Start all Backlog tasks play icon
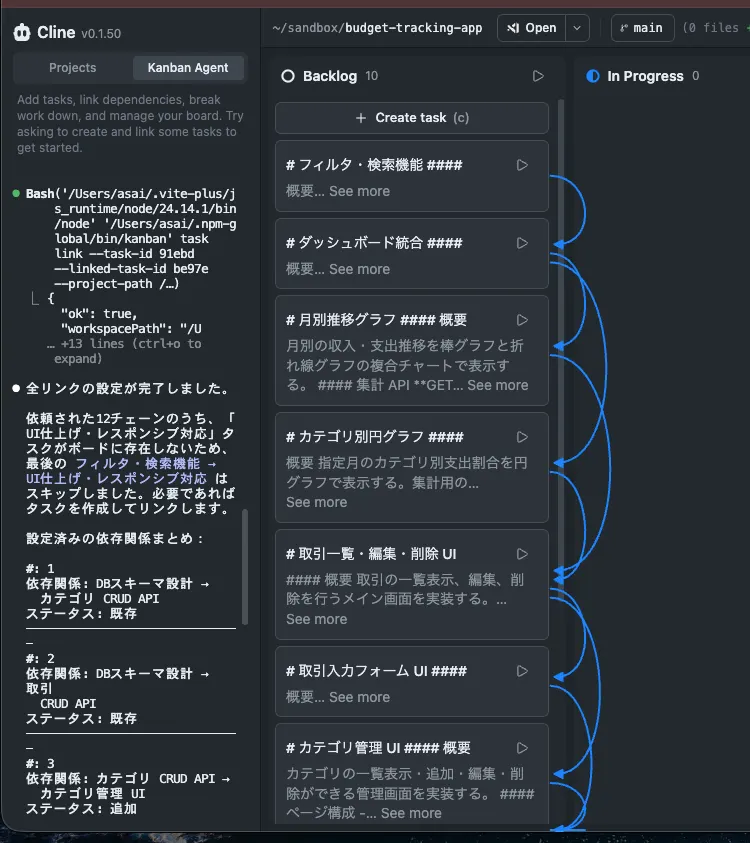This screenshot has width=750, height=843. [x=538, y=76]
